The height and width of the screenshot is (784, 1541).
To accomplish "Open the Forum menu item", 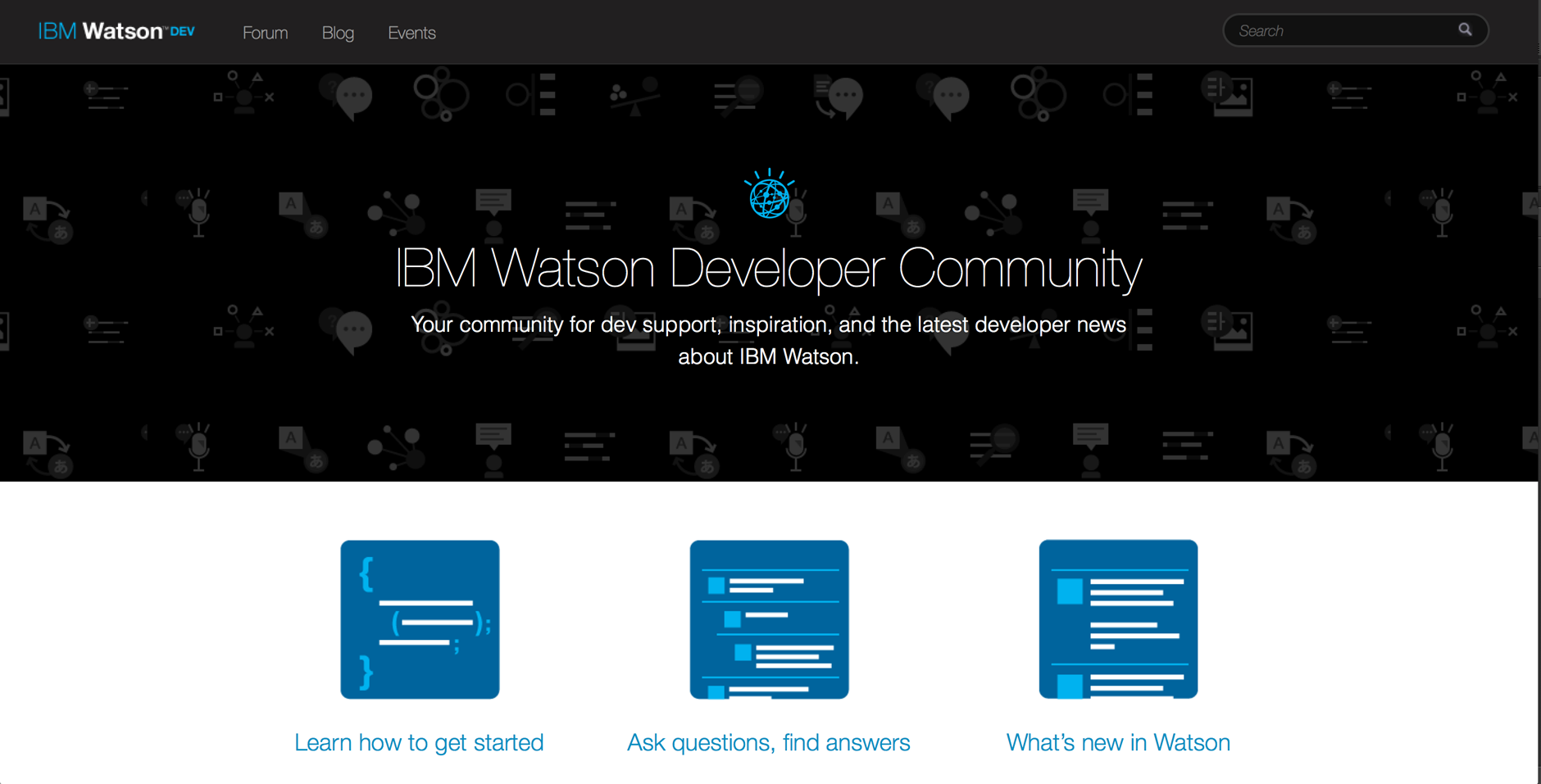I will click(x=266, y=33).
